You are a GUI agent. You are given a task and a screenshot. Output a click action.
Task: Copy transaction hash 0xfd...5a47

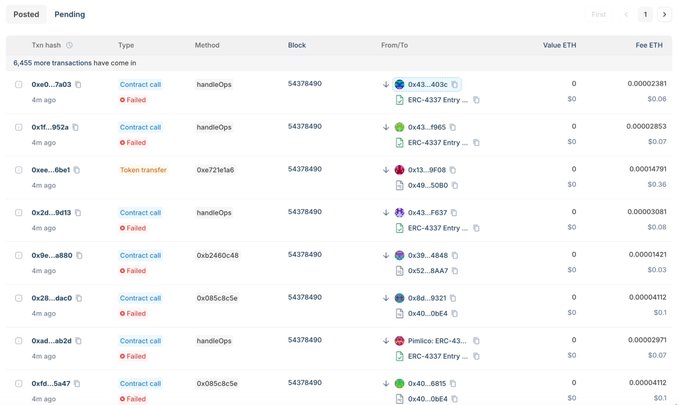pyautogui.click(x=78, y=384)
